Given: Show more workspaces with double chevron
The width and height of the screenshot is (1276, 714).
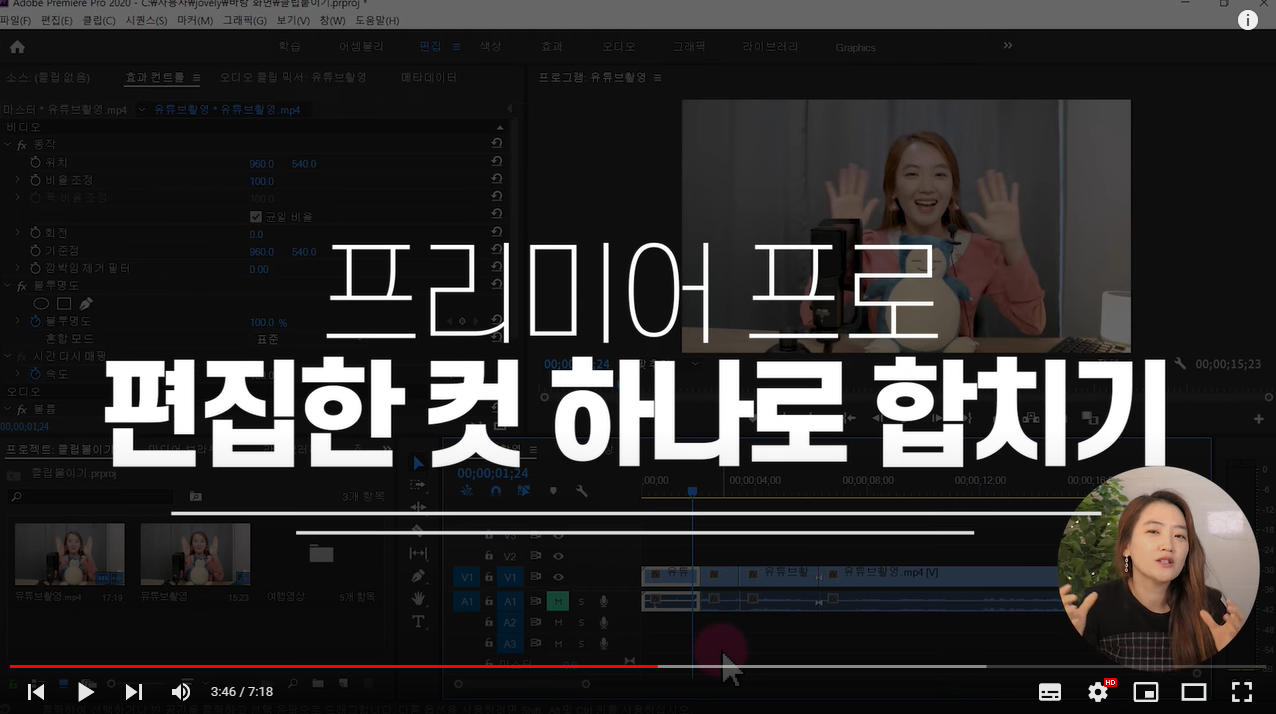Looking at the screenshot, I should (1008, 46).
